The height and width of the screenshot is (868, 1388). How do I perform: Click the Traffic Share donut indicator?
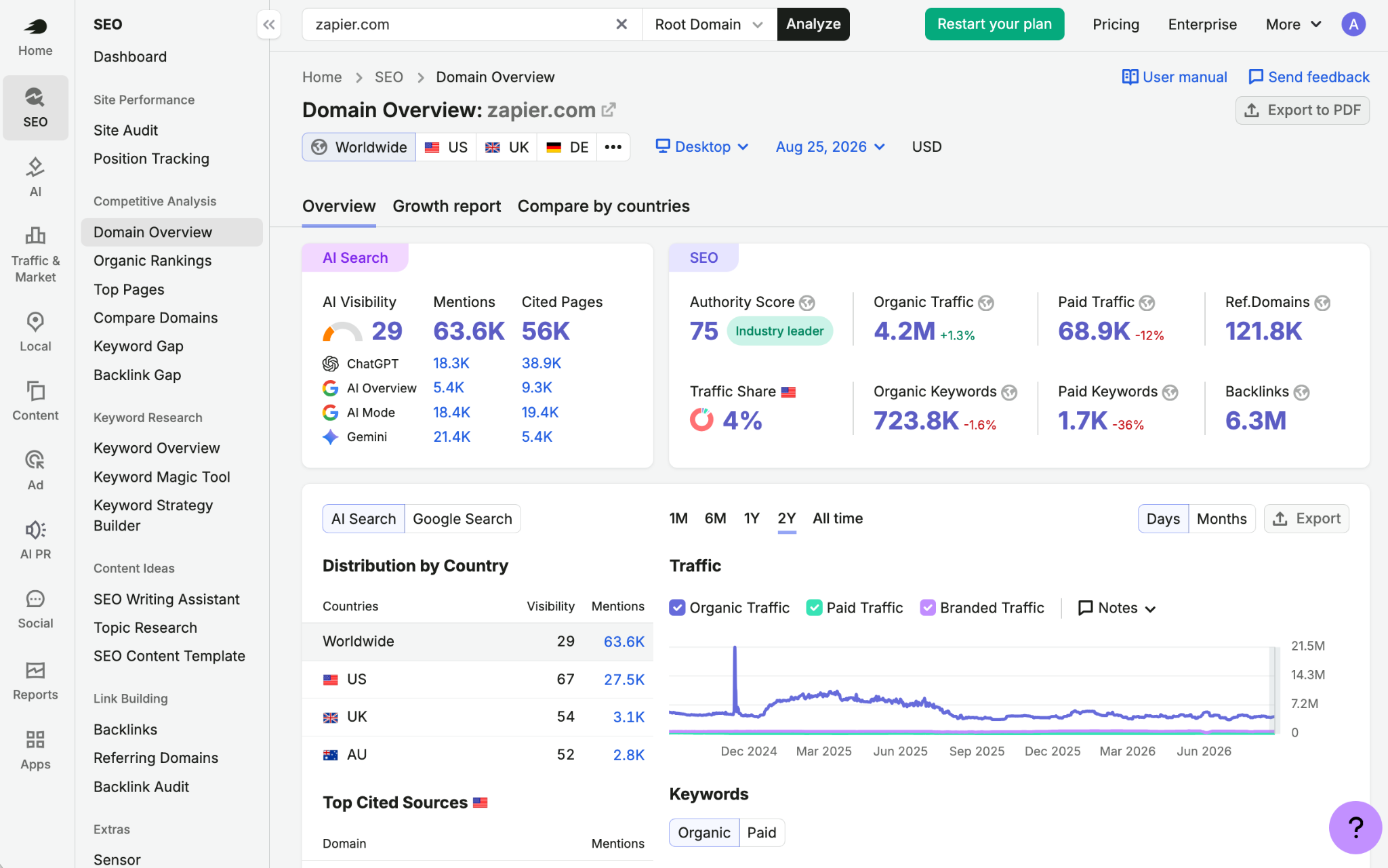(x=701, y=420)
